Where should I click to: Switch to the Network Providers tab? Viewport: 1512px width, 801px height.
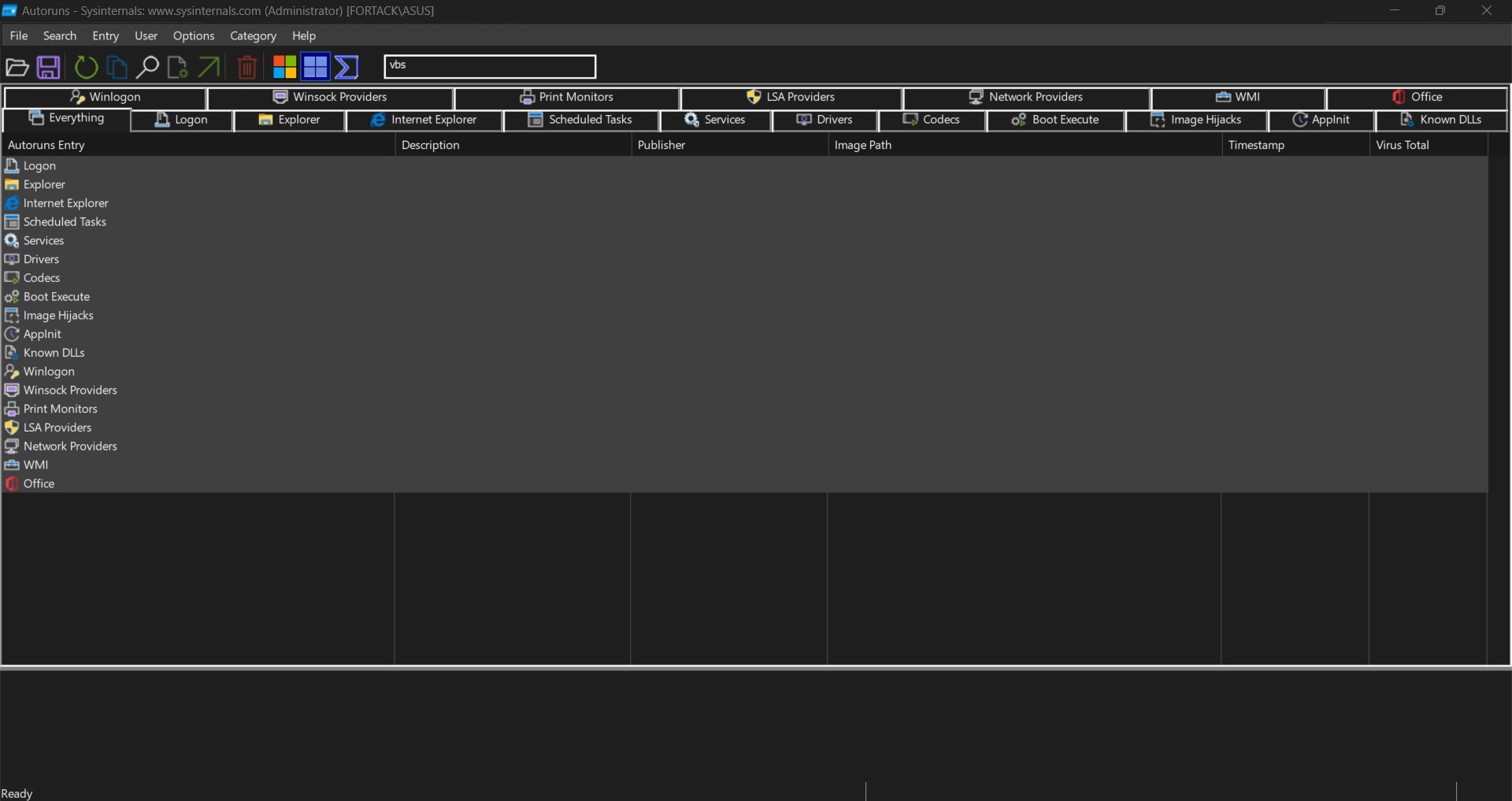(1026, 97)
